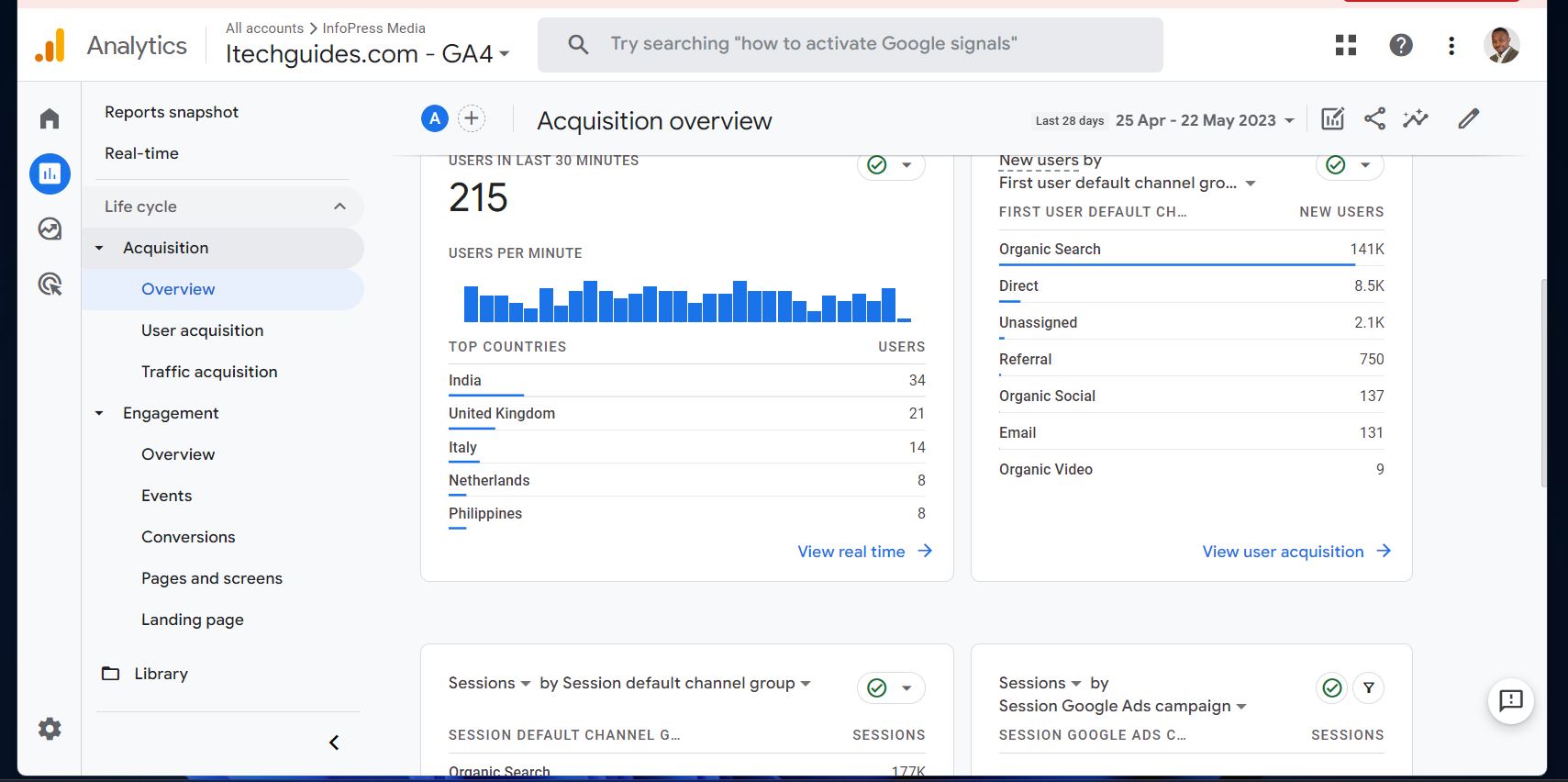Open the dropdown arrow beside the realtime card check

[x=906, y=165]
